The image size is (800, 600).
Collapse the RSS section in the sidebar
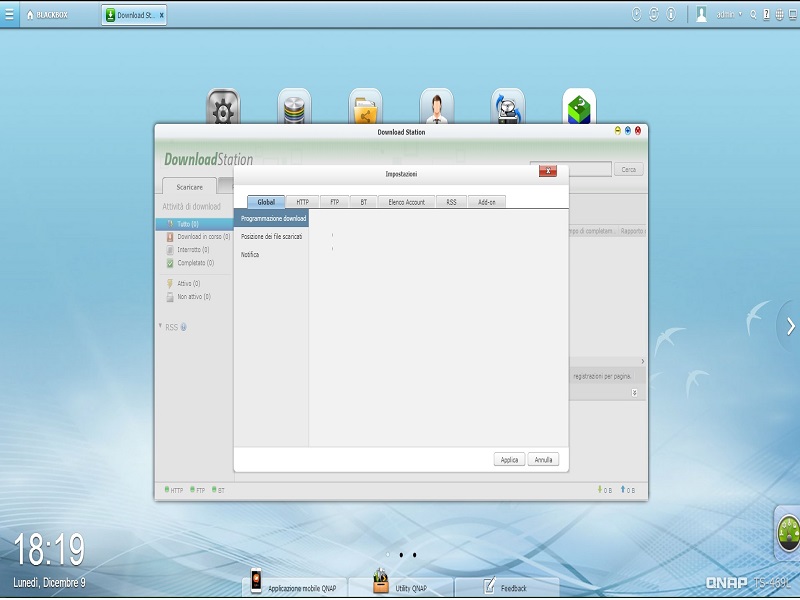161,326
